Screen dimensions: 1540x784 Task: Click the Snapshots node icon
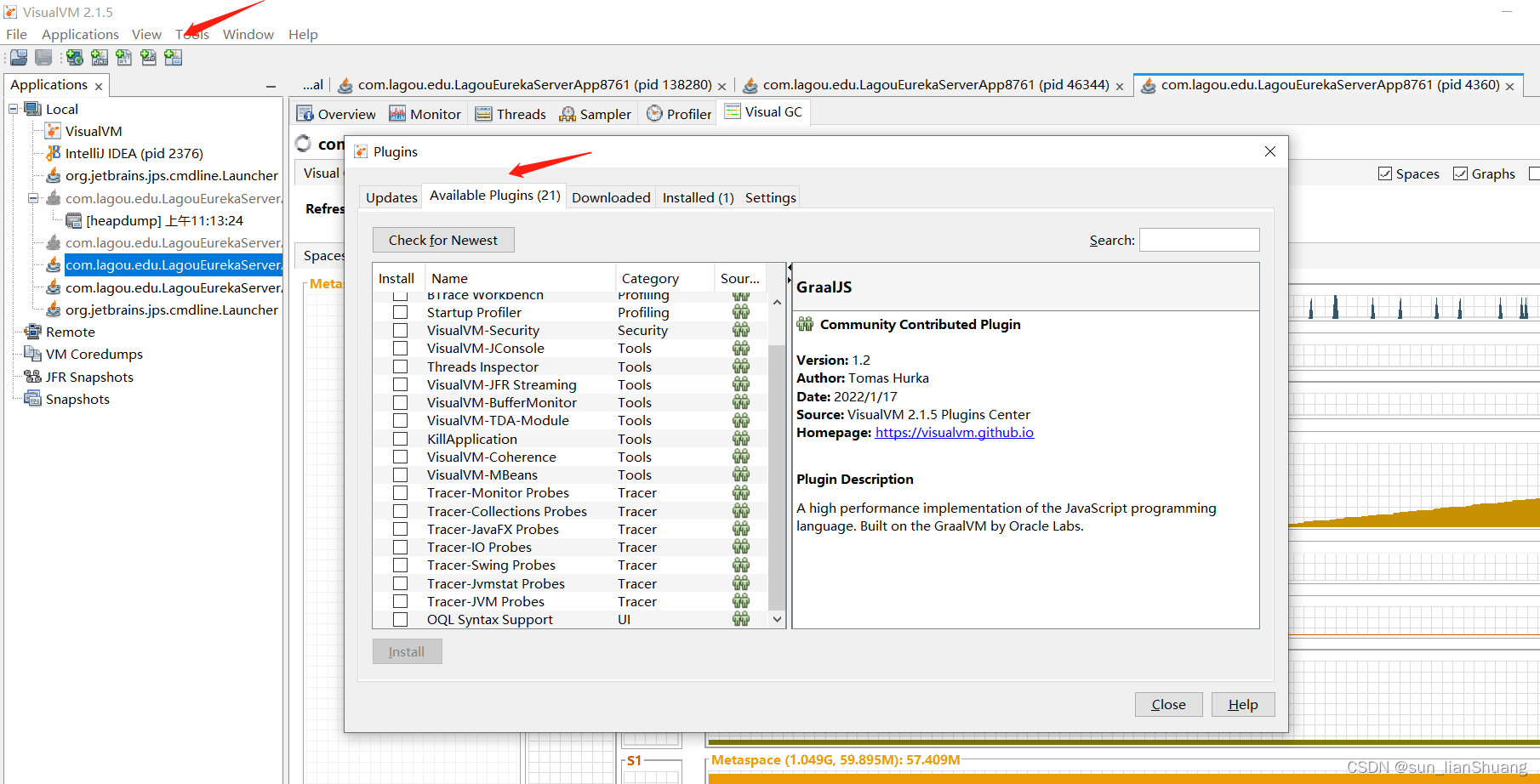point(33,399)
